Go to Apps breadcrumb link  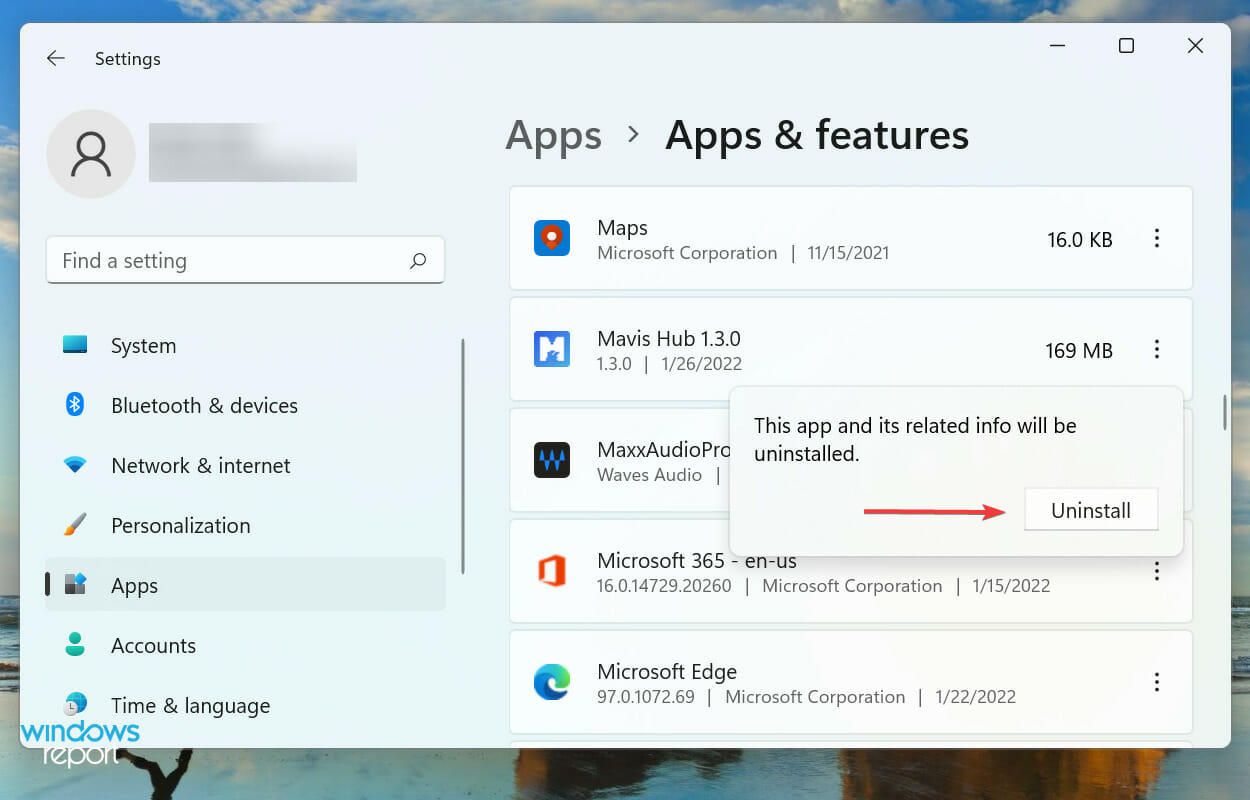coord(553,136)
